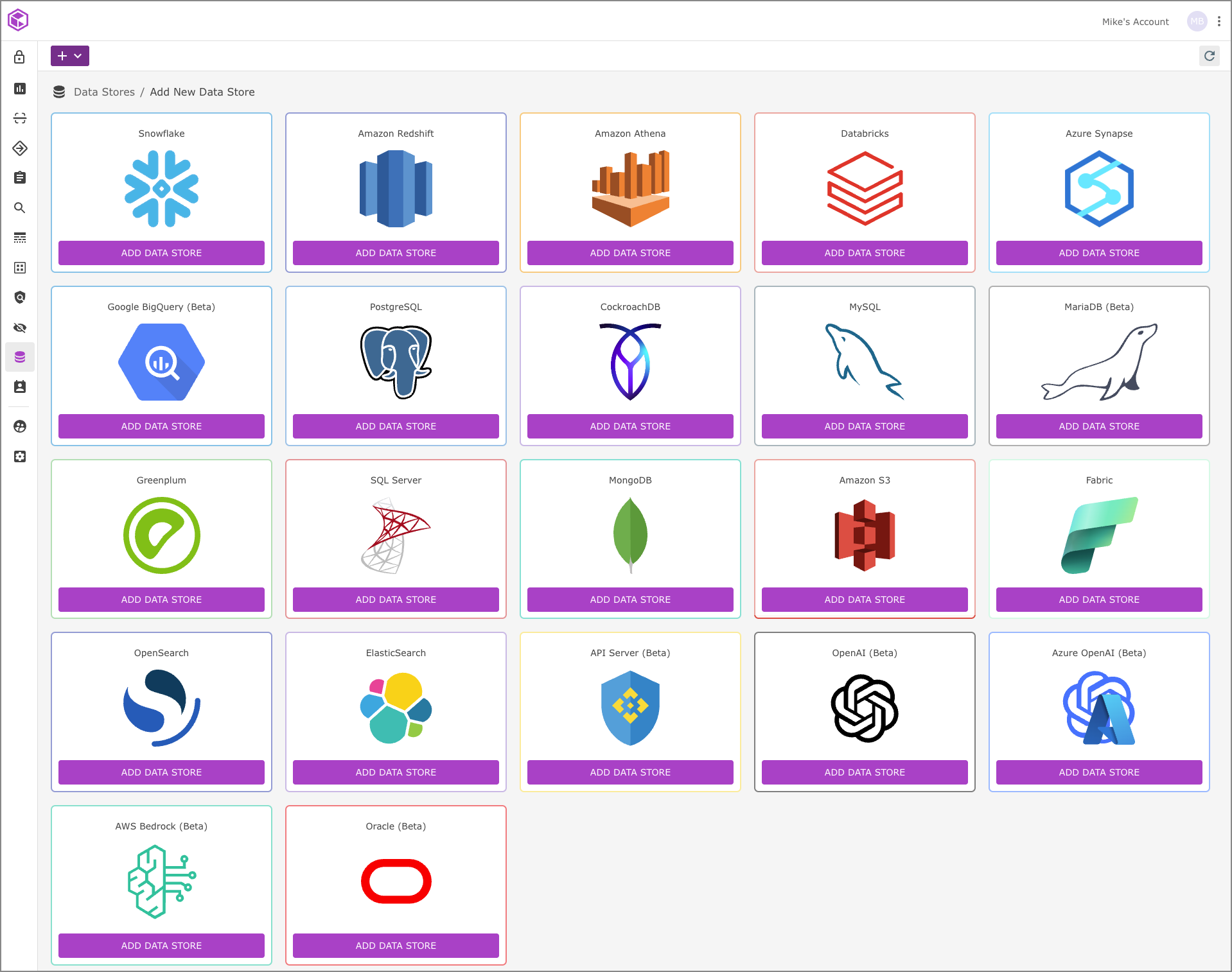Expand the purple plus dropdown button
The image size is (1232, 972).
click(x=70, y=56)
